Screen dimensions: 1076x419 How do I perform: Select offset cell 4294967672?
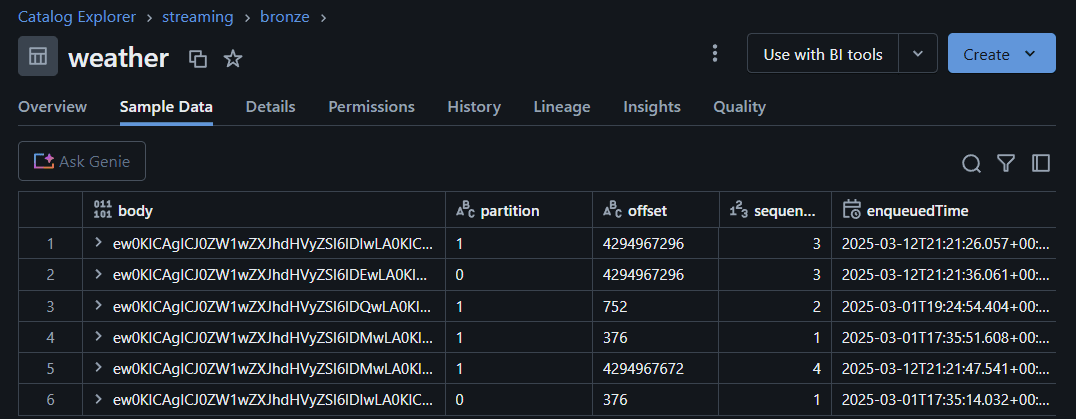click(656, 368)
